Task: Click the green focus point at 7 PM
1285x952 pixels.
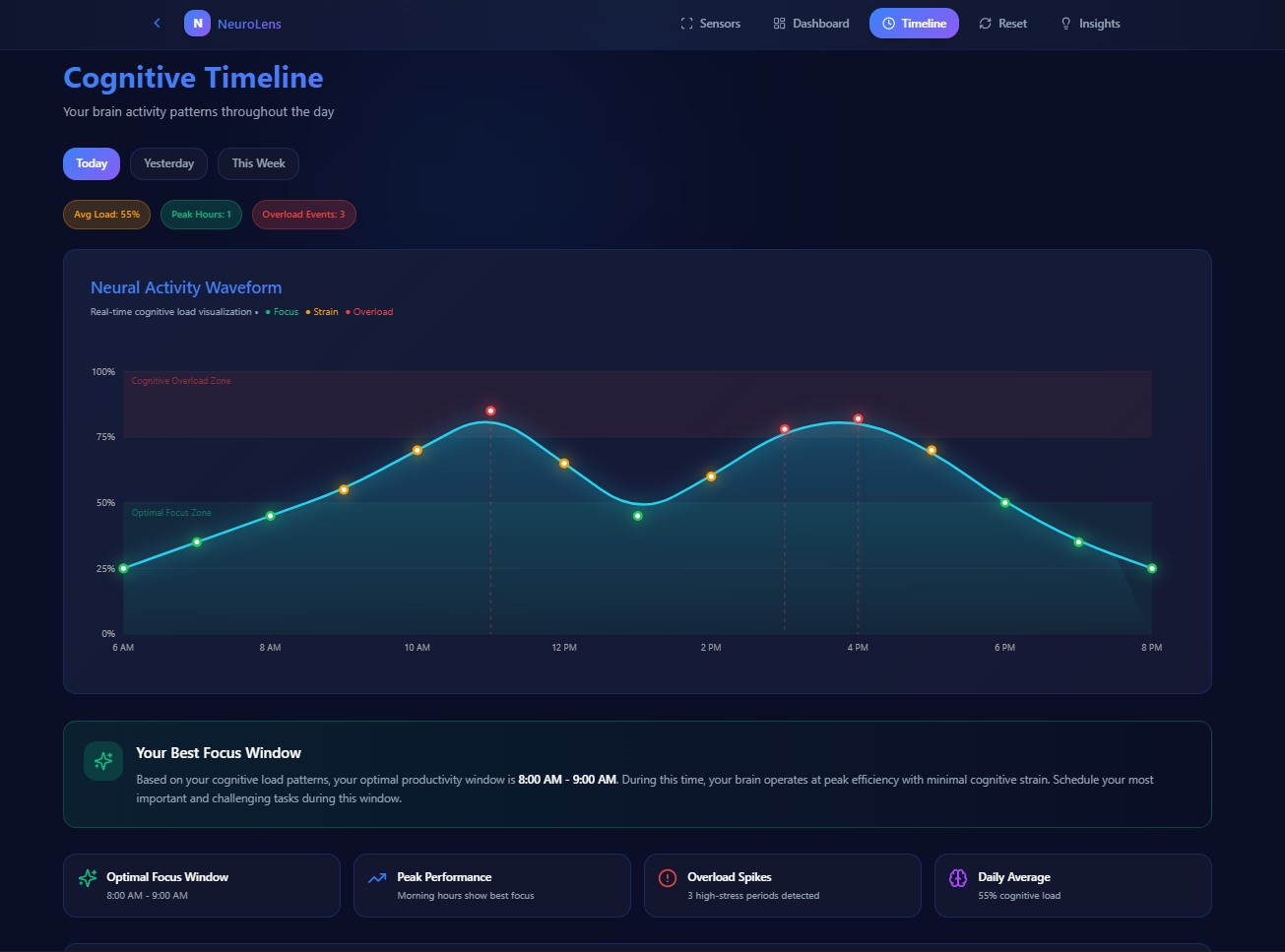Action: (x=1078, y=541)
